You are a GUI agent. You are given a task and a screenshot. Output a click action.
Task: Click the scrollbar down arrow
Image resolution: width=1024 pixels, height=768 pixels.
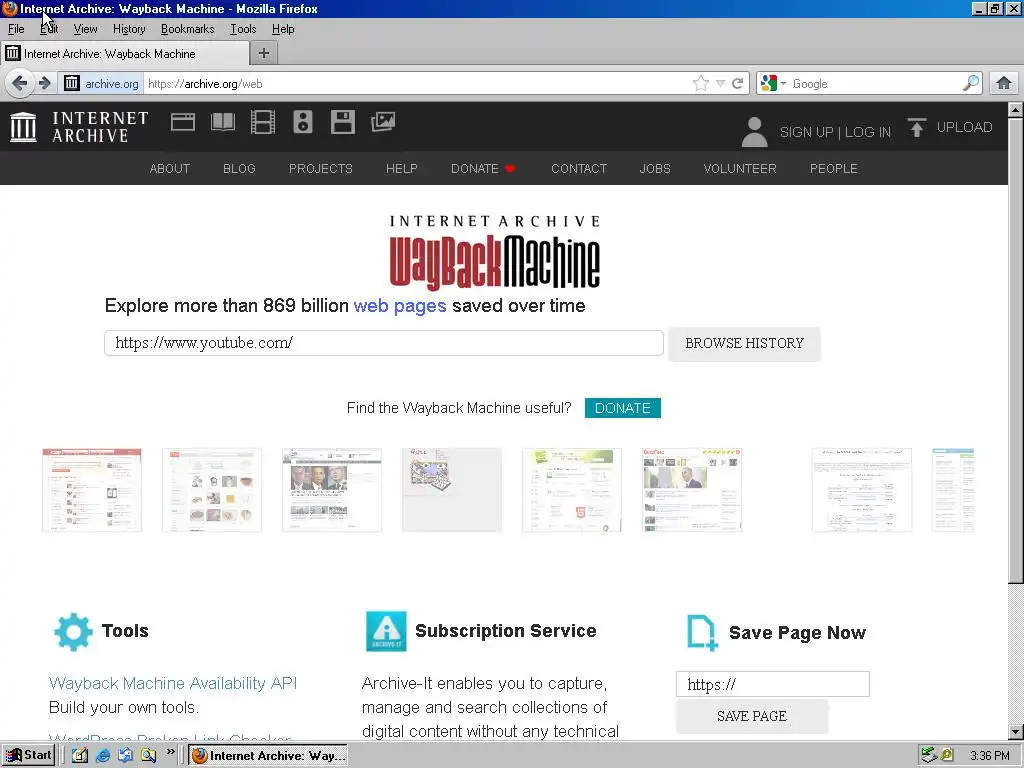(1016, 732)
